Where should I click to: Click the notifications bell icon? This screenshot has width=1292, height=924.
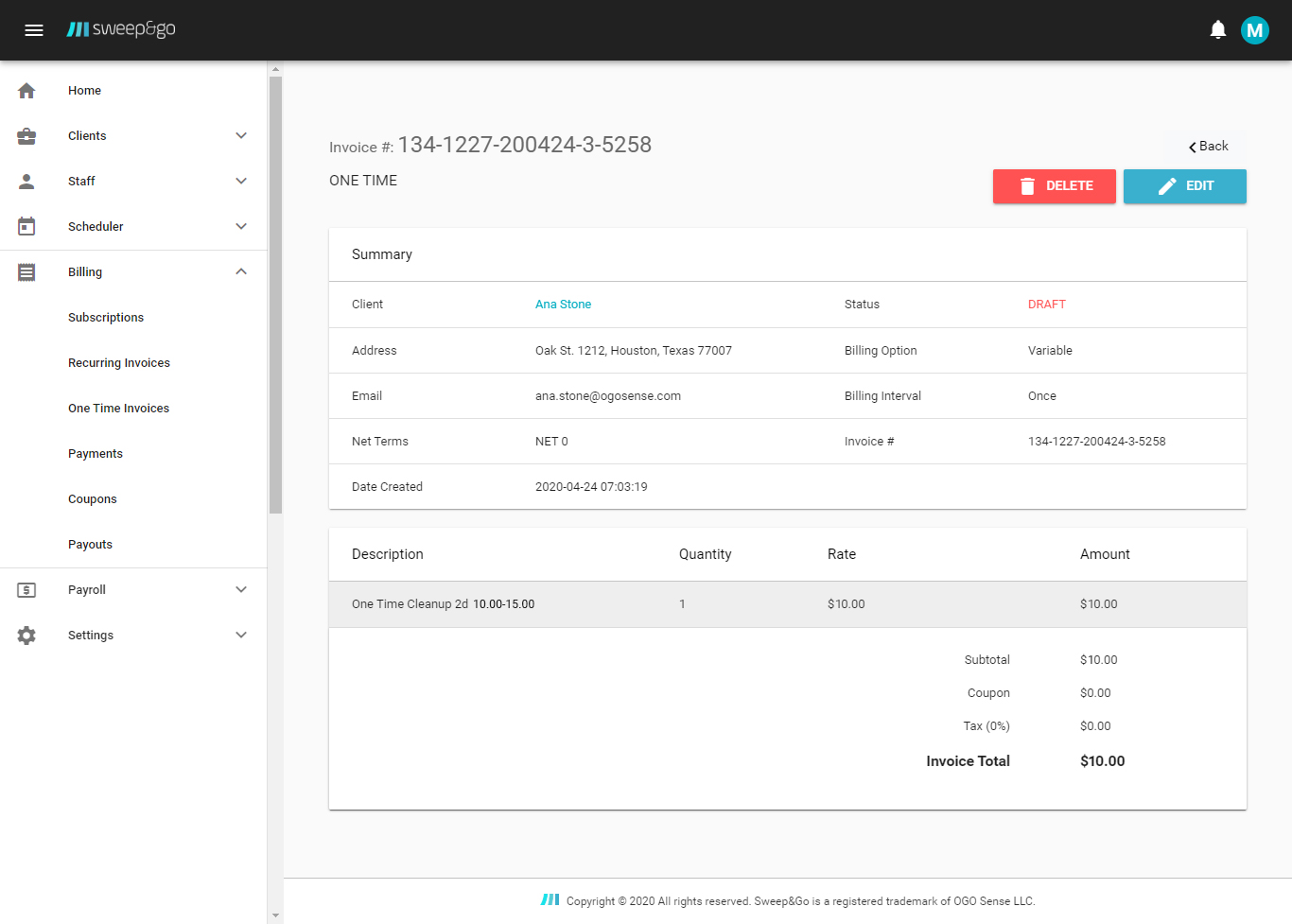pos(1217,30)
